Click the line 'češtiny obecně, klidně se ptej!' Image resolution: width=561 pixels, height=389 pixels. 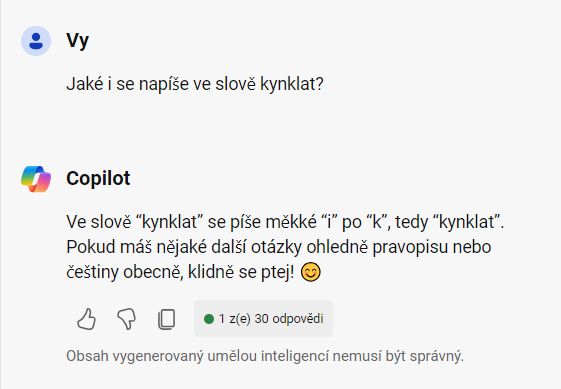click(x=180, y=272)
